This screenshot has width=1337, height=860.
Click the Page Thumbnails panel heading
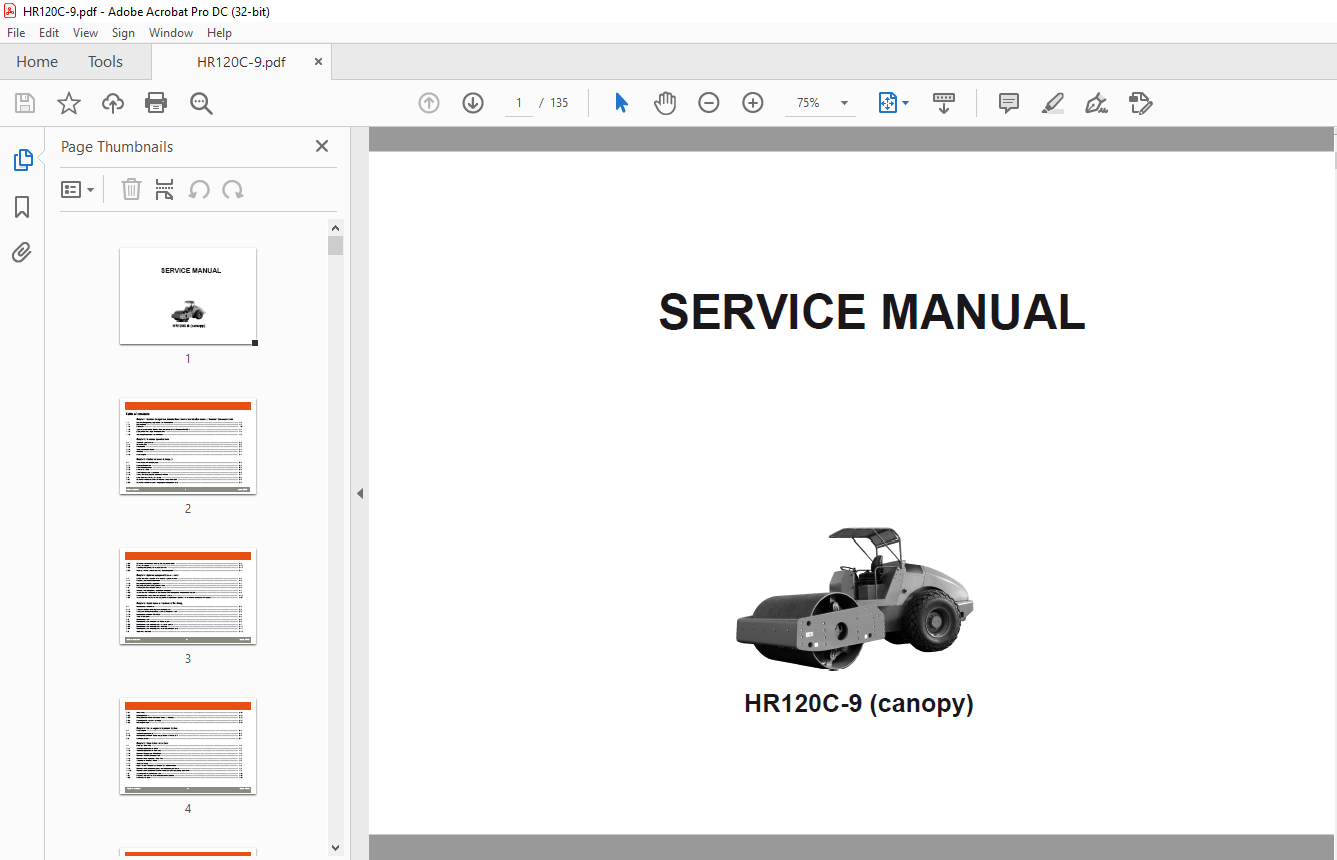[x=117, y=146]
